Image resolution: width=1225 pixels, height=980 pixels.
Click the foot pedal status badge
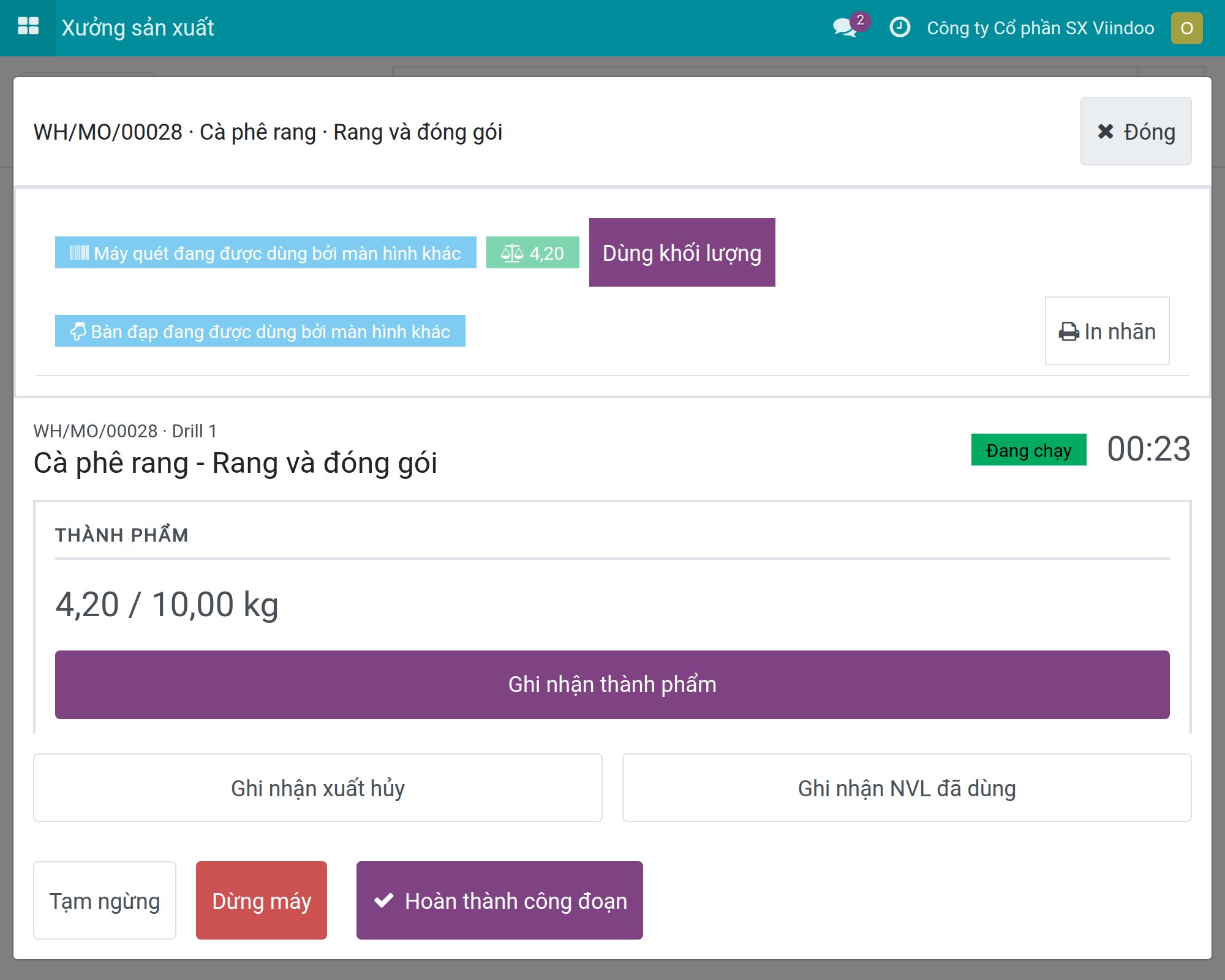(260, 331)
